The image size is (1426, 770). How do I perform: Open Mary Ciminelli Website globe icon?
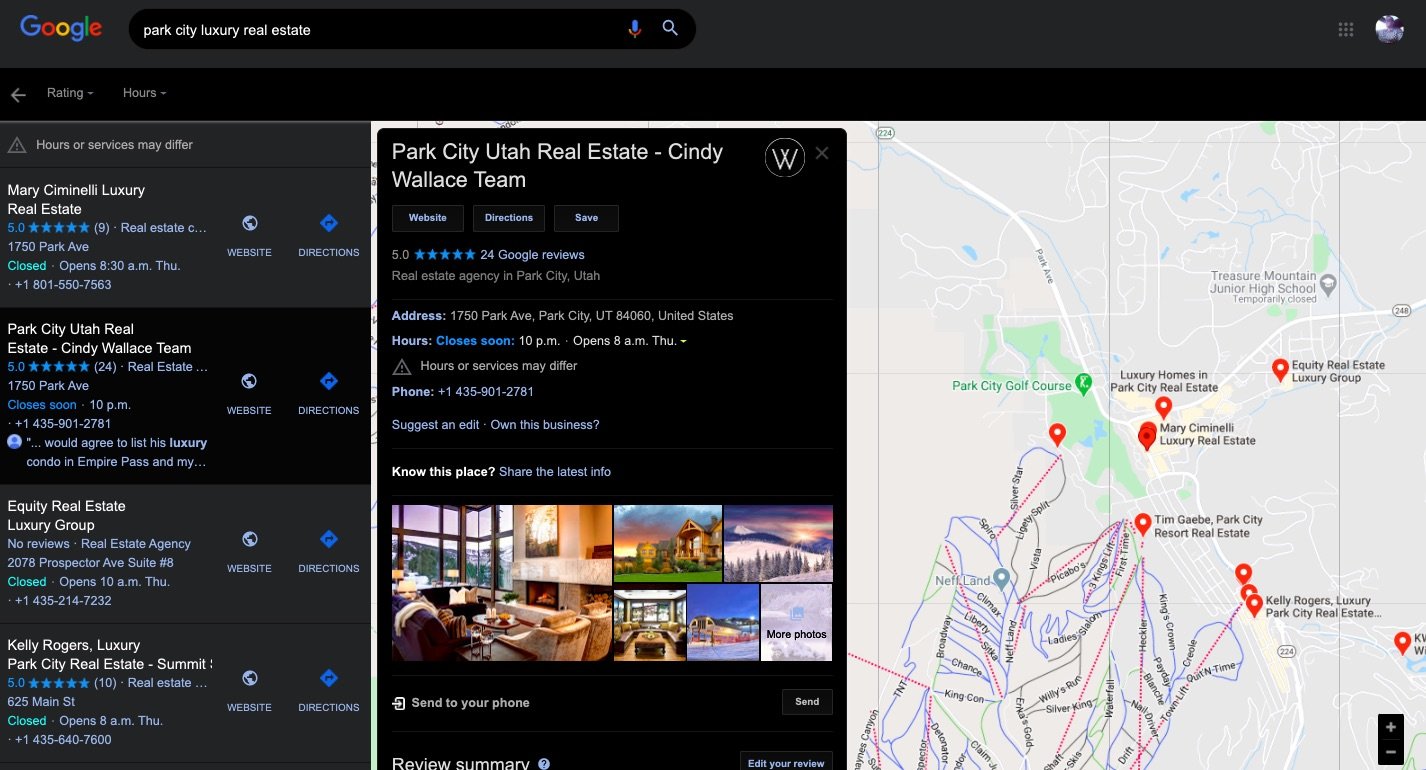coord(249,224)
